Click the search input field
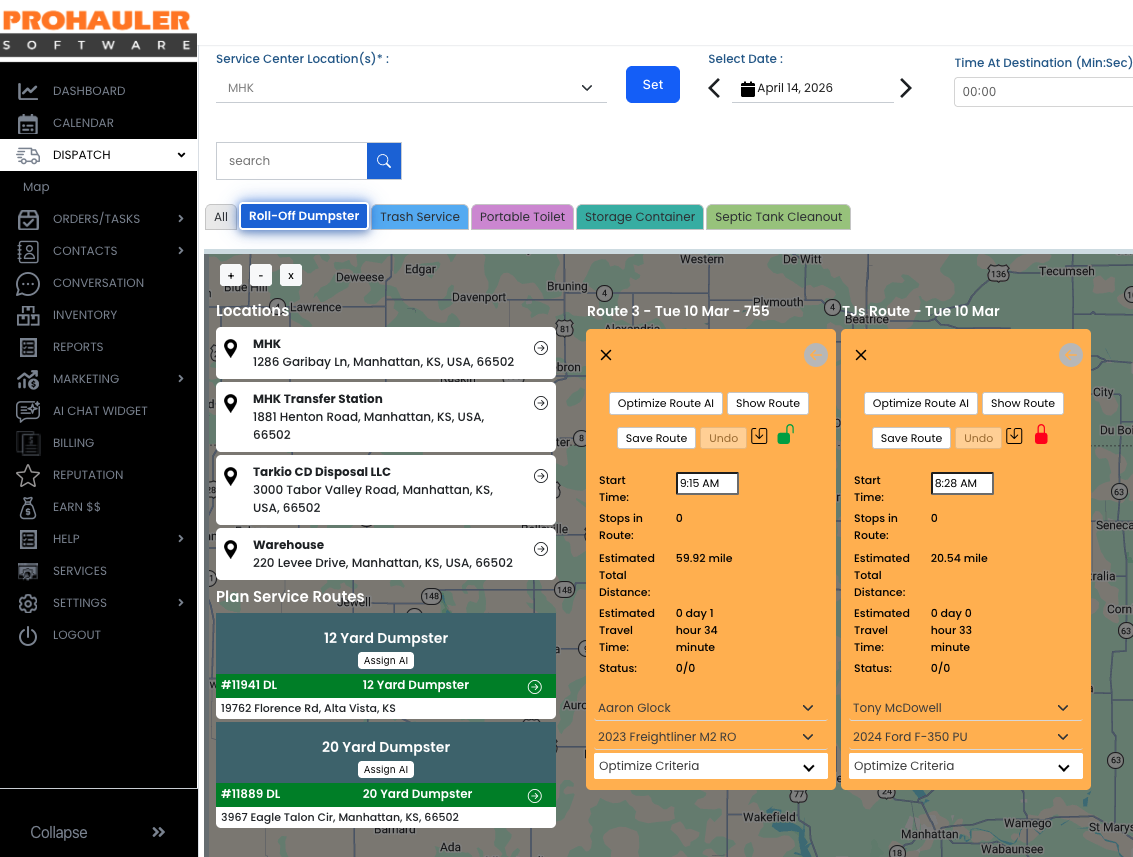Viewport: 1133px width, 857px height. point(291,160)
